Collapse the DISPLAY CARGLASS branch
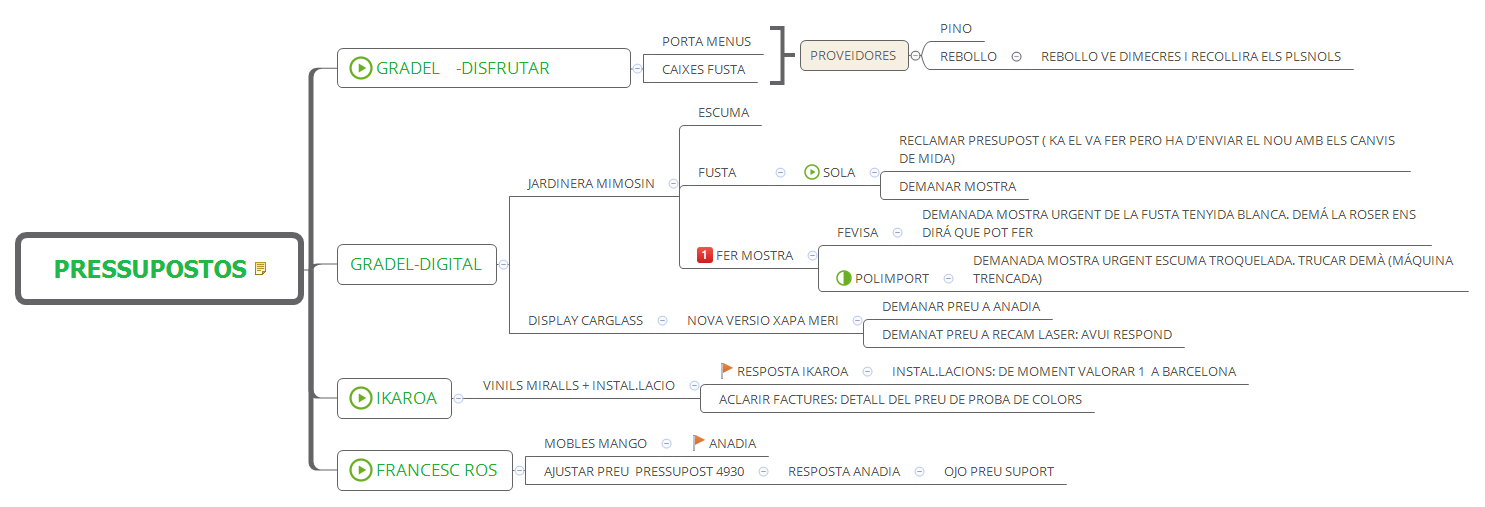The height and width of the screenshot is (507, 1485). tap(662, 321)
